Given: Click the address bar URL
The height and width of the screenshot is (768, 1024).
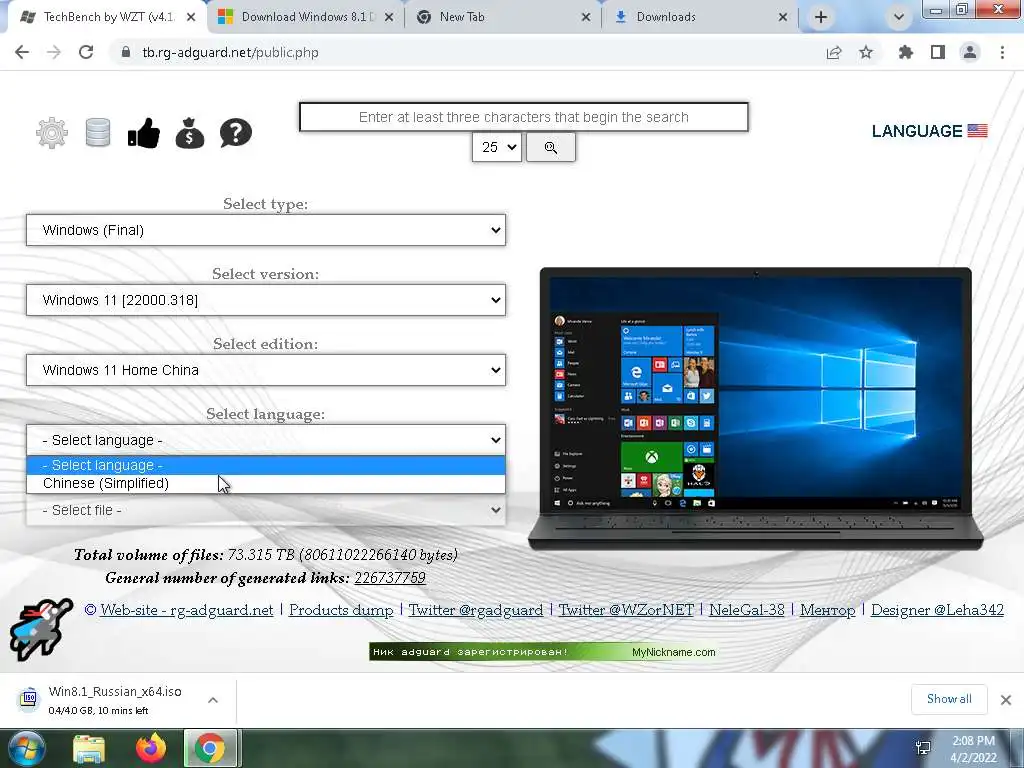Looking at the screenshot, I should [x=231, y=52].
